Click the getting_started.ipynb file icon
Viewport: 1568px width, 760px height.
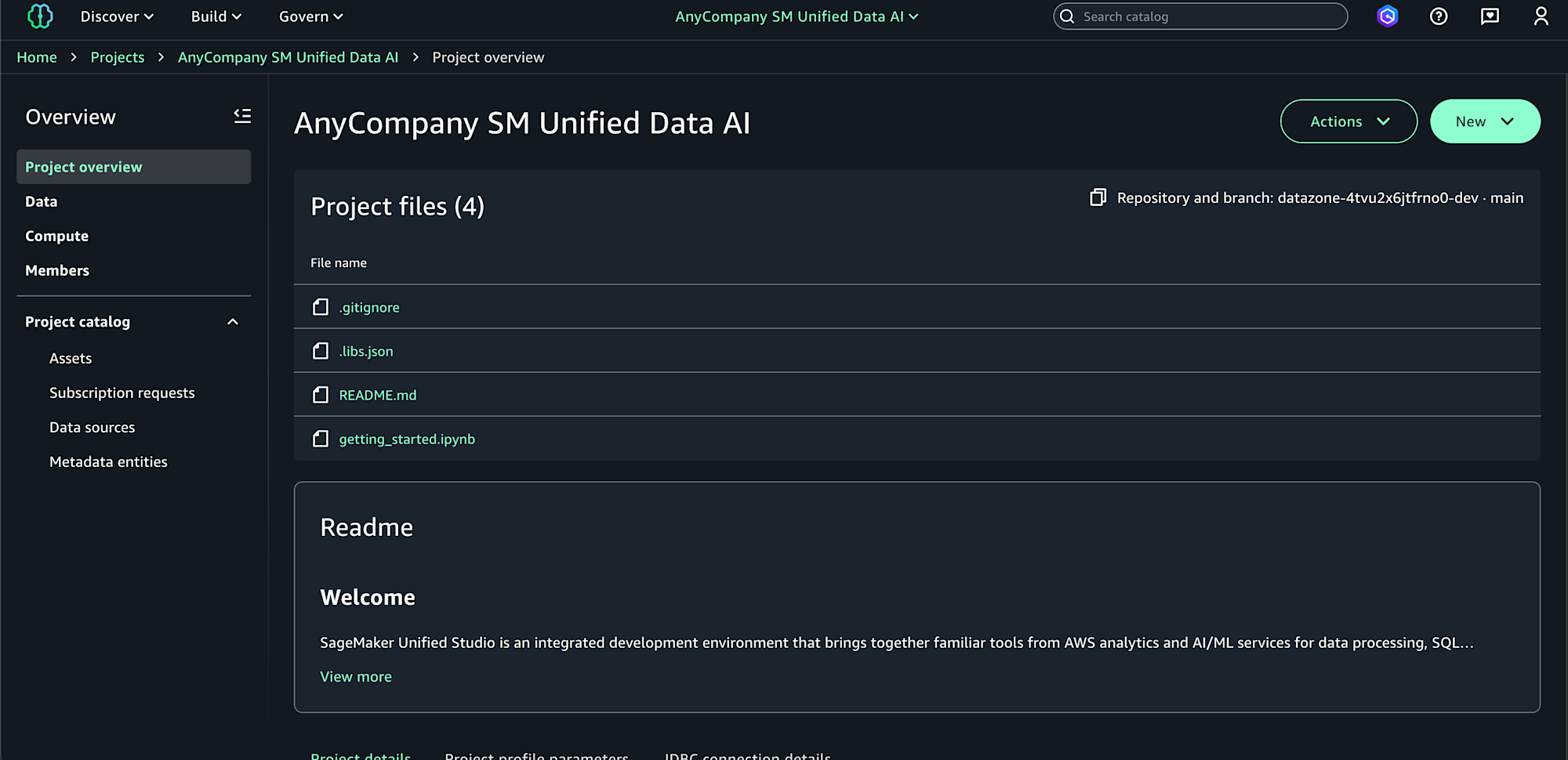click(x=321, y=439)
